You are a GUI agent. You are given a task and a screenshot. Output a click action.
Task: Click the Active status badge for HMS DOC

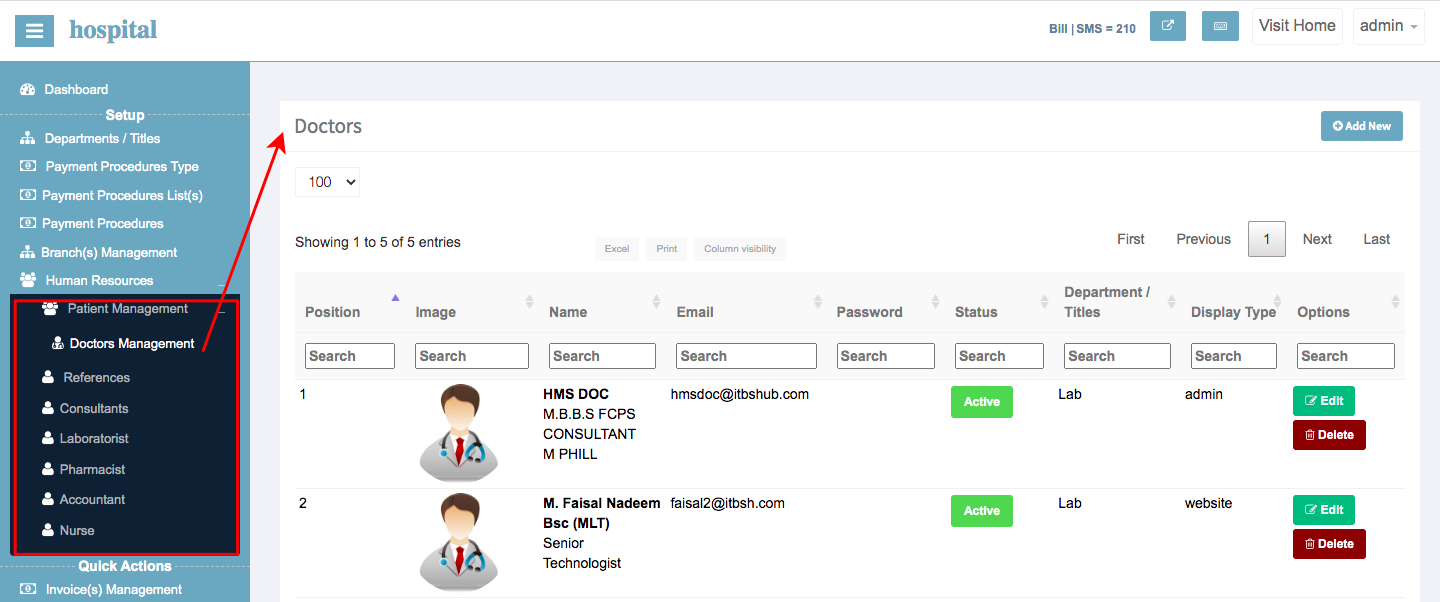[981, 402]
